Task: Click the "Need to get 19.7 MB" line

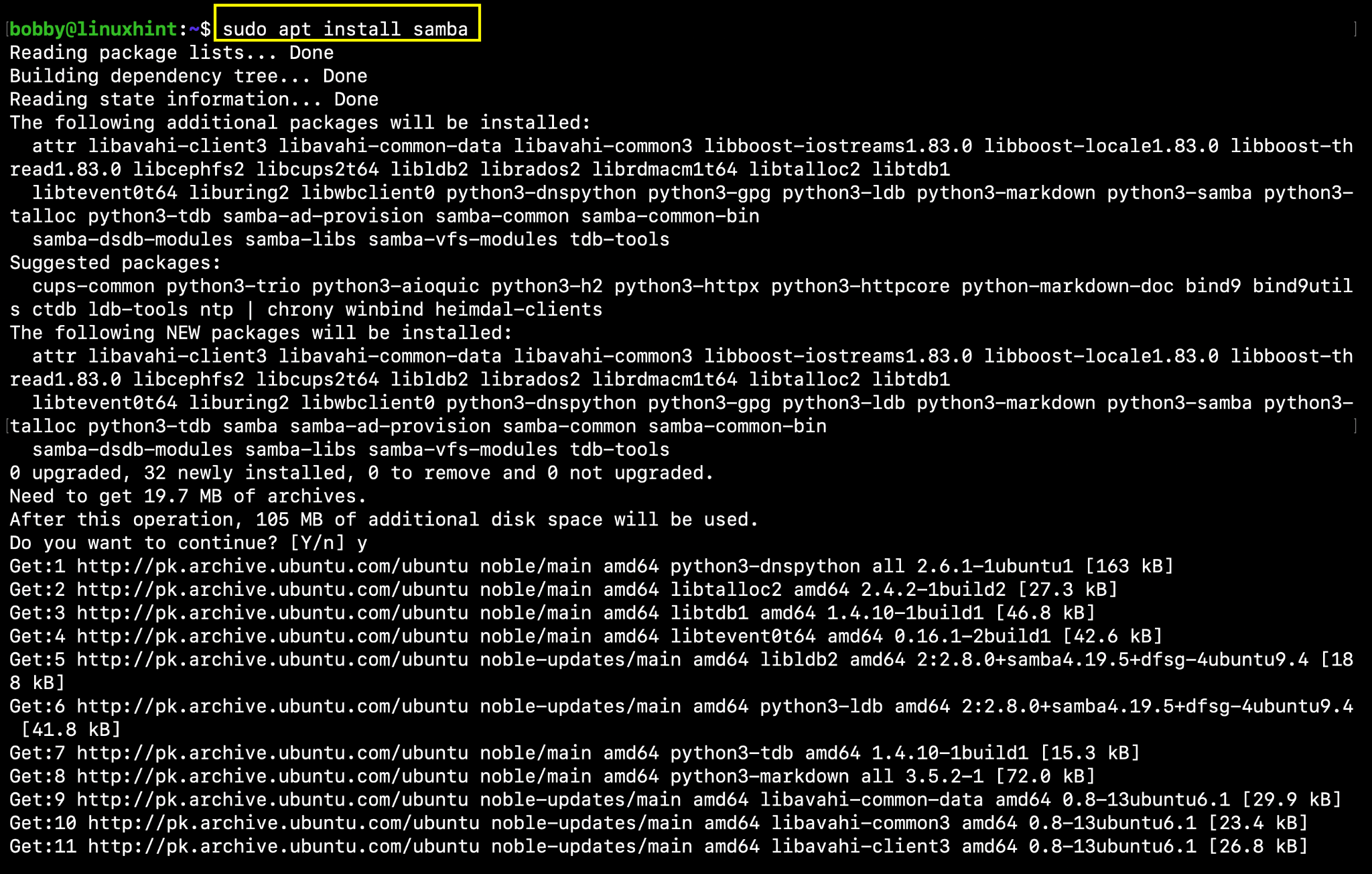Action: click(x=188, y=497)
